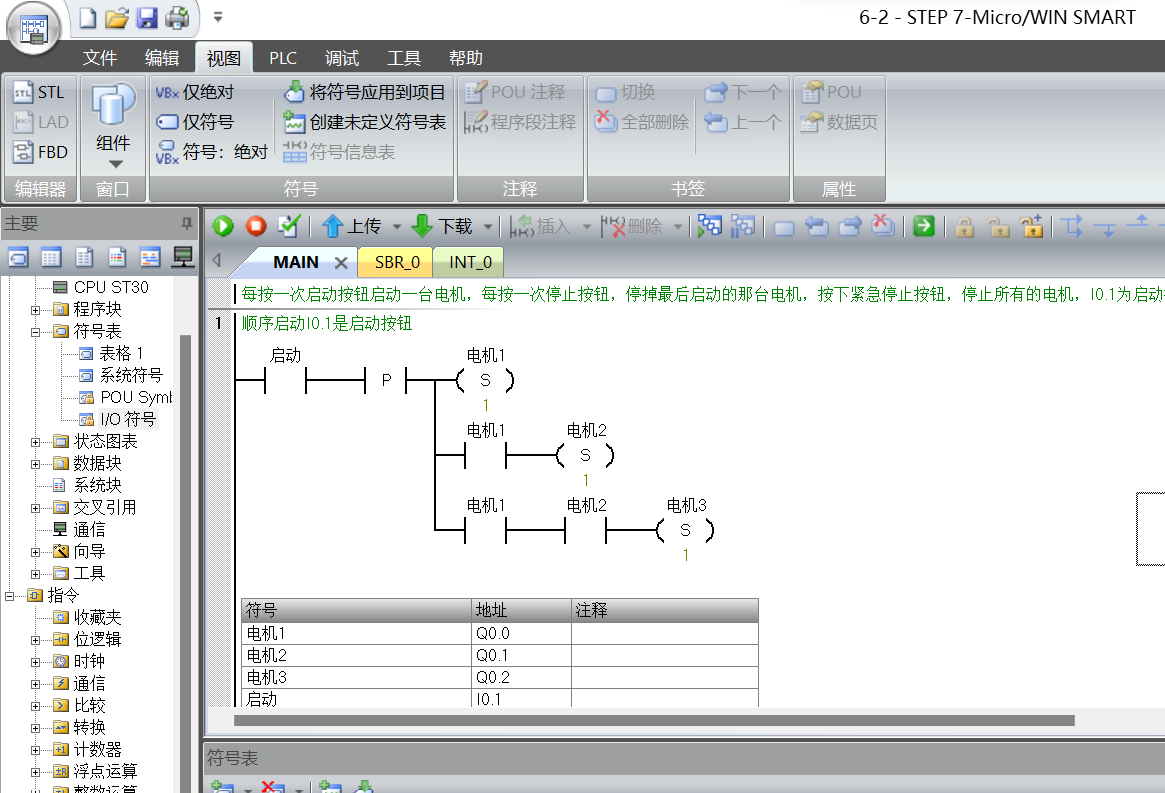This screenshot has width=1165, height=793.
Task: Stop the PLC using red stop icon
Action: pyautogui.click(x=255, y=226)
